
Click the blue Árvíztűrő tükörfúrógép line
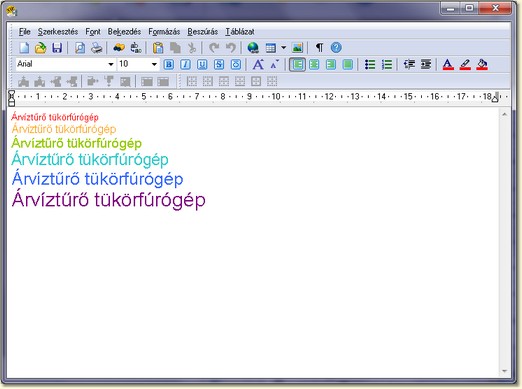pos(97,179)
